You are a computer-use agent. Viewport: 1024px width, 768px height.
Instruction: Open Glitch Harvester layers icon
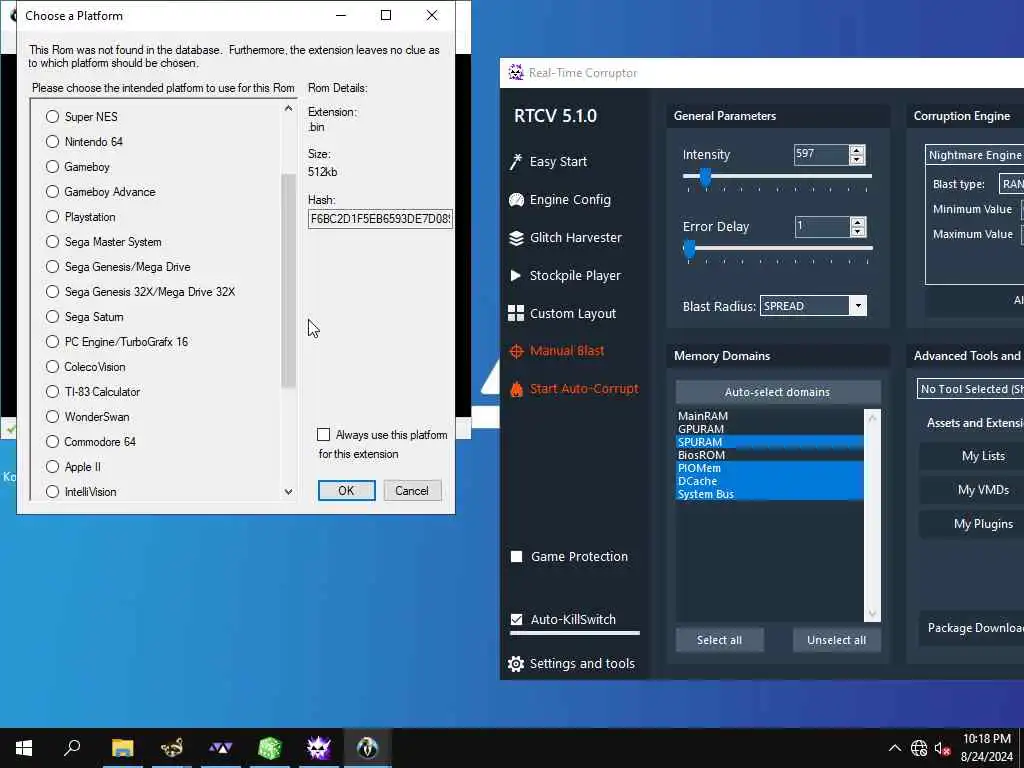tap(516, 238)
